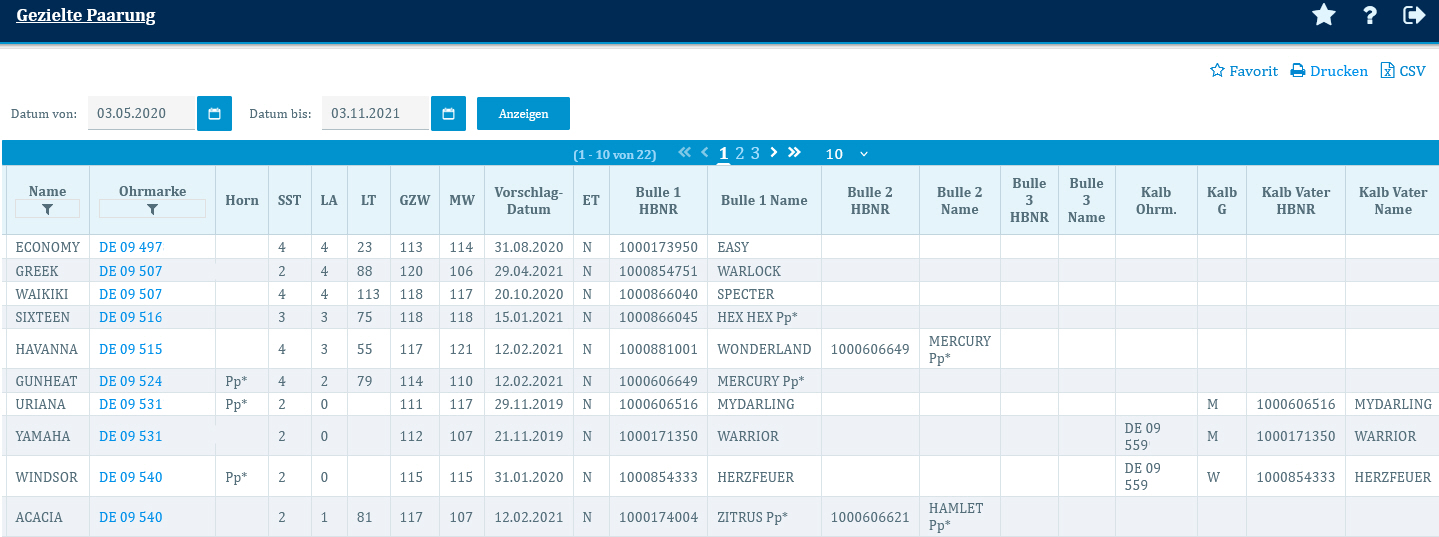Click the Drucken print link
Screen dimensions: 1439x537
click(1328, 71)
